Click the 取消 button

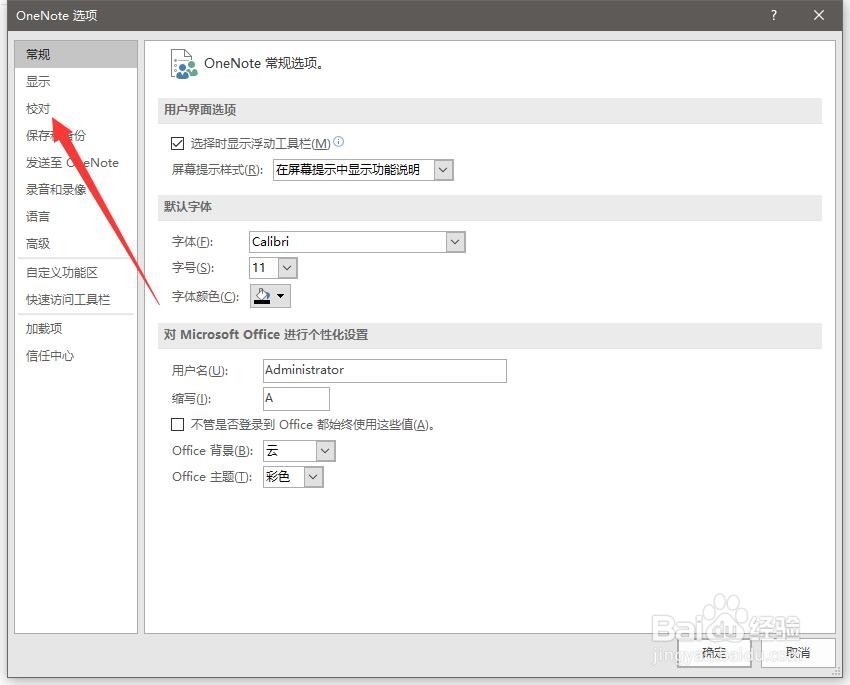[798, 652]
